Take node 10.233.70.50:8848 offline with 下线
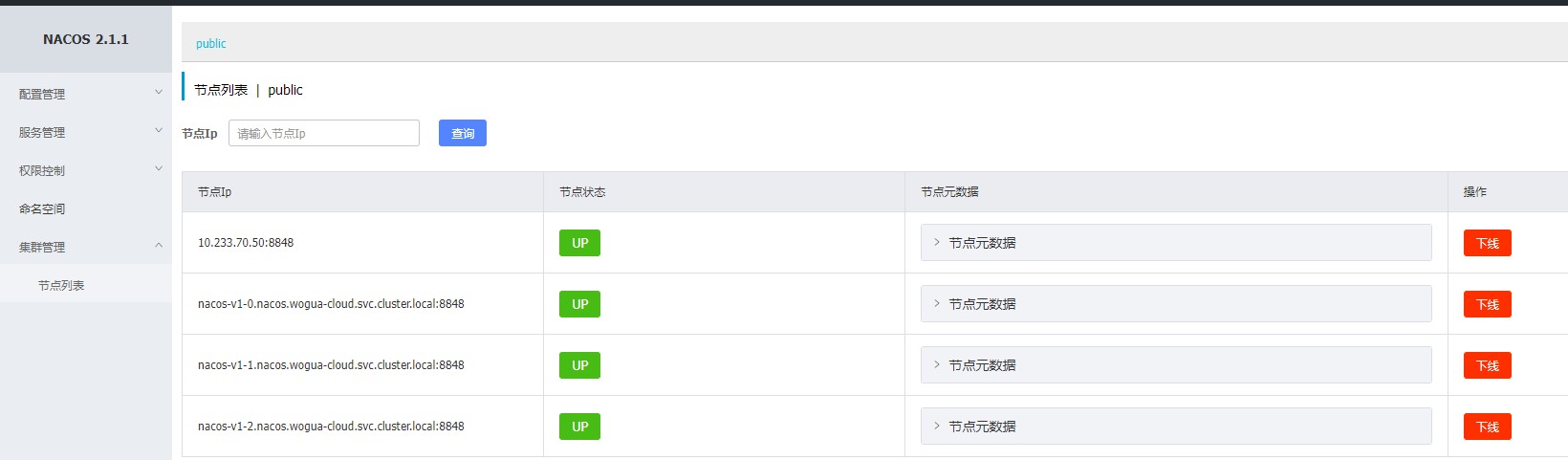The height and width of the screenshot is (460, 1568). coord(1488,243)
